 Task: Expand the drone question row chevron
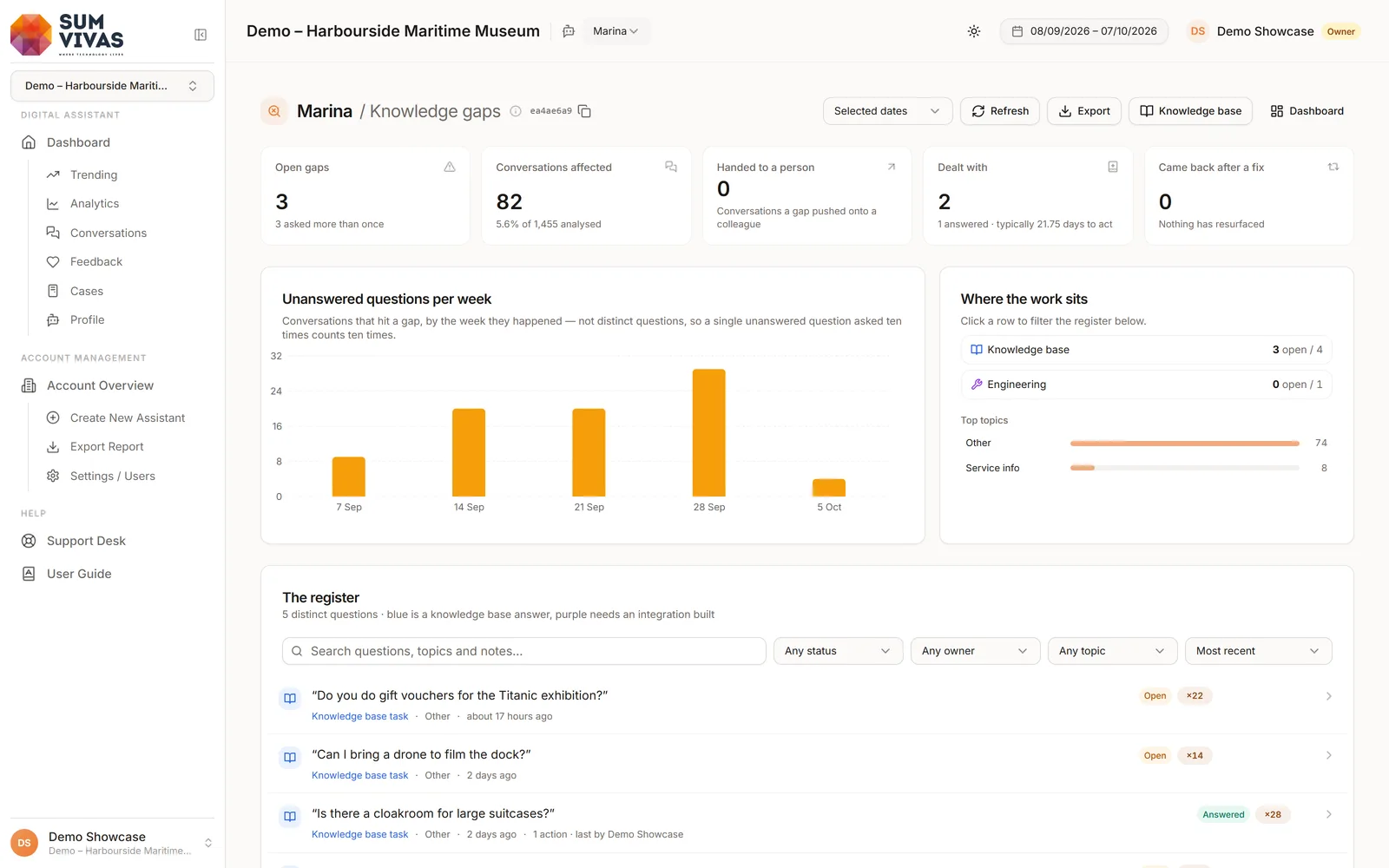coord(1328,755)
